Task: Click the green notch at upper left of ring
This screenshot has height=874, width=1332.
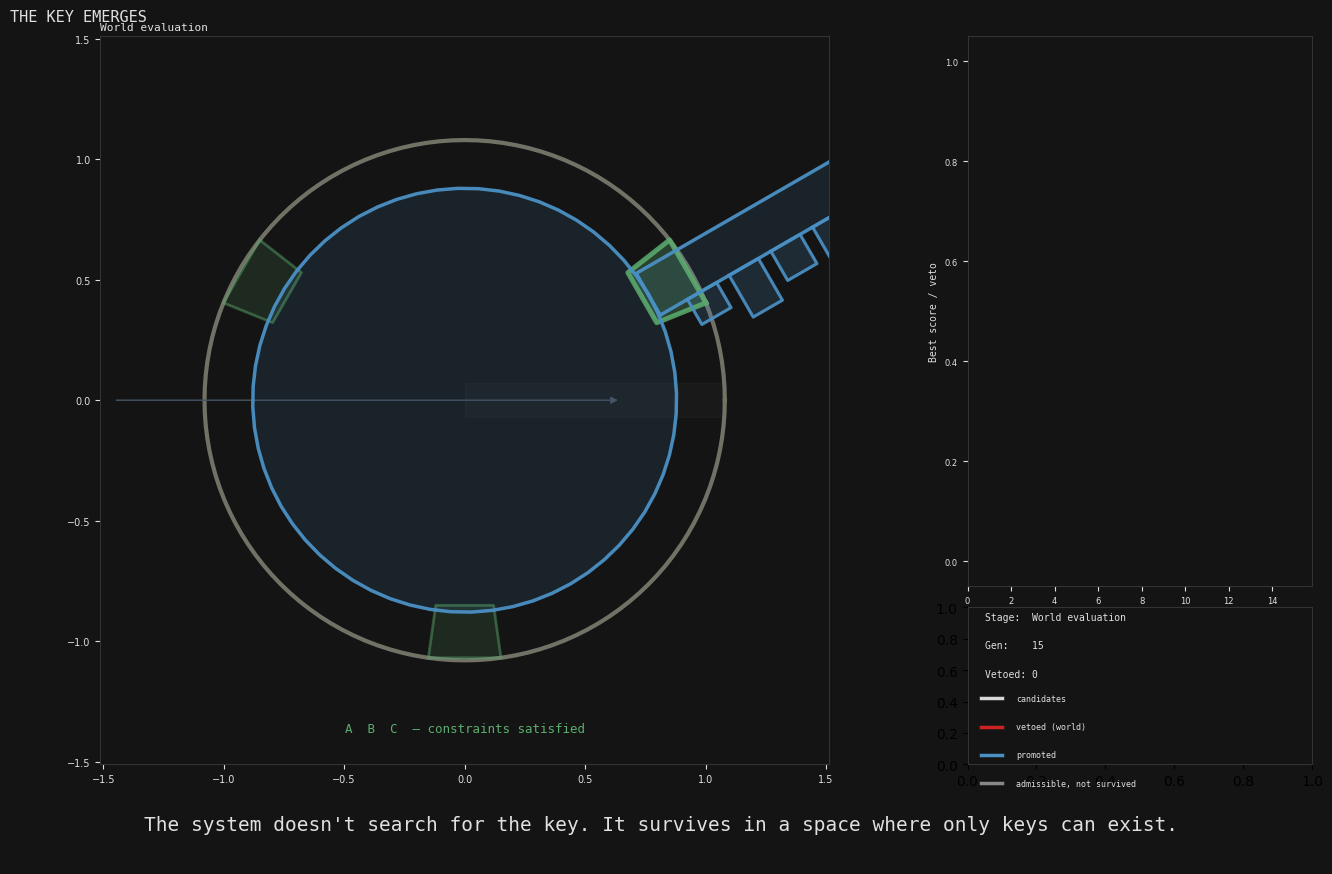Action: [262, 282]
